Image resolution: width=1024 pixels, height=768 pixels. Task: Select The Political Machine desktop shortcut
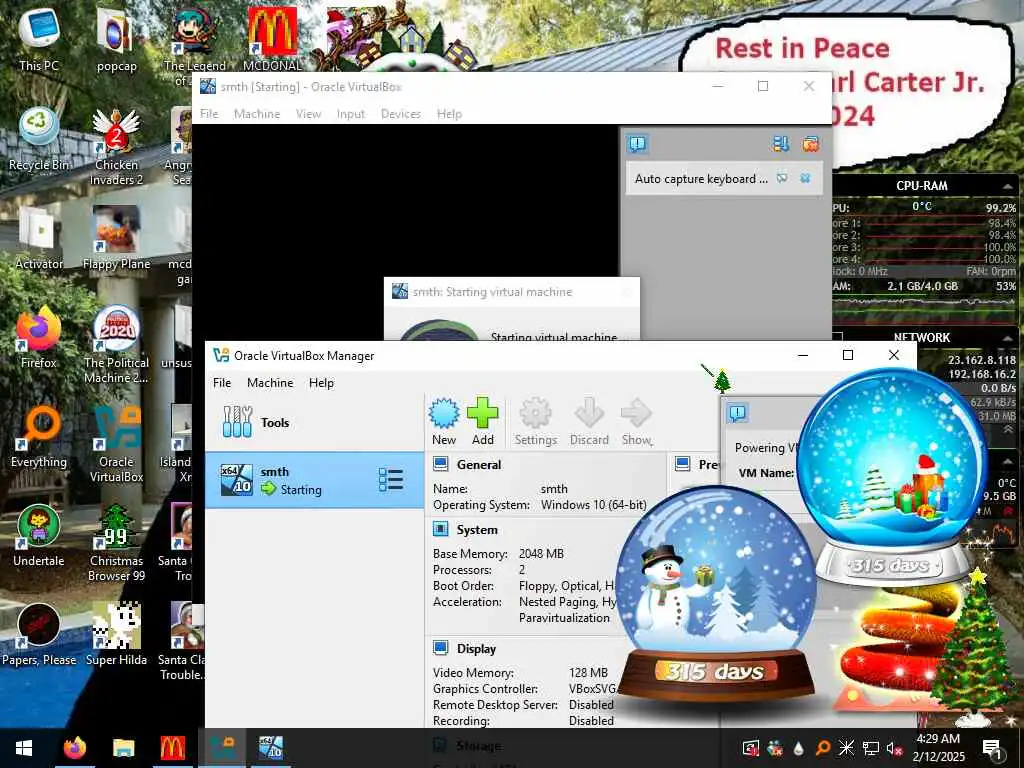116,345
